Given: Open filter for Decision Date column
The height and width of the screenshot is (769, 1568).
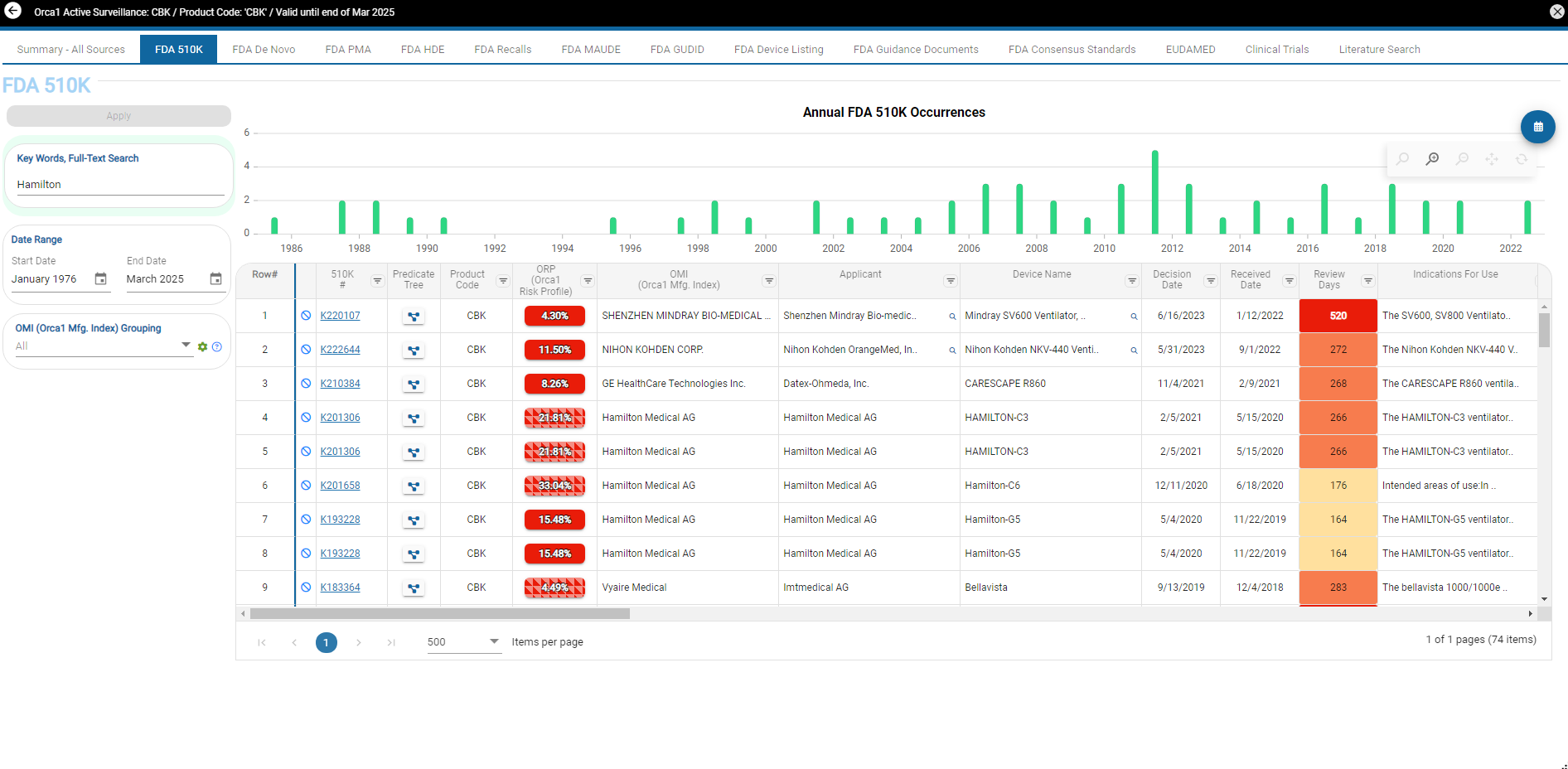Looking at the screenshot, I should click(1211, 281).
